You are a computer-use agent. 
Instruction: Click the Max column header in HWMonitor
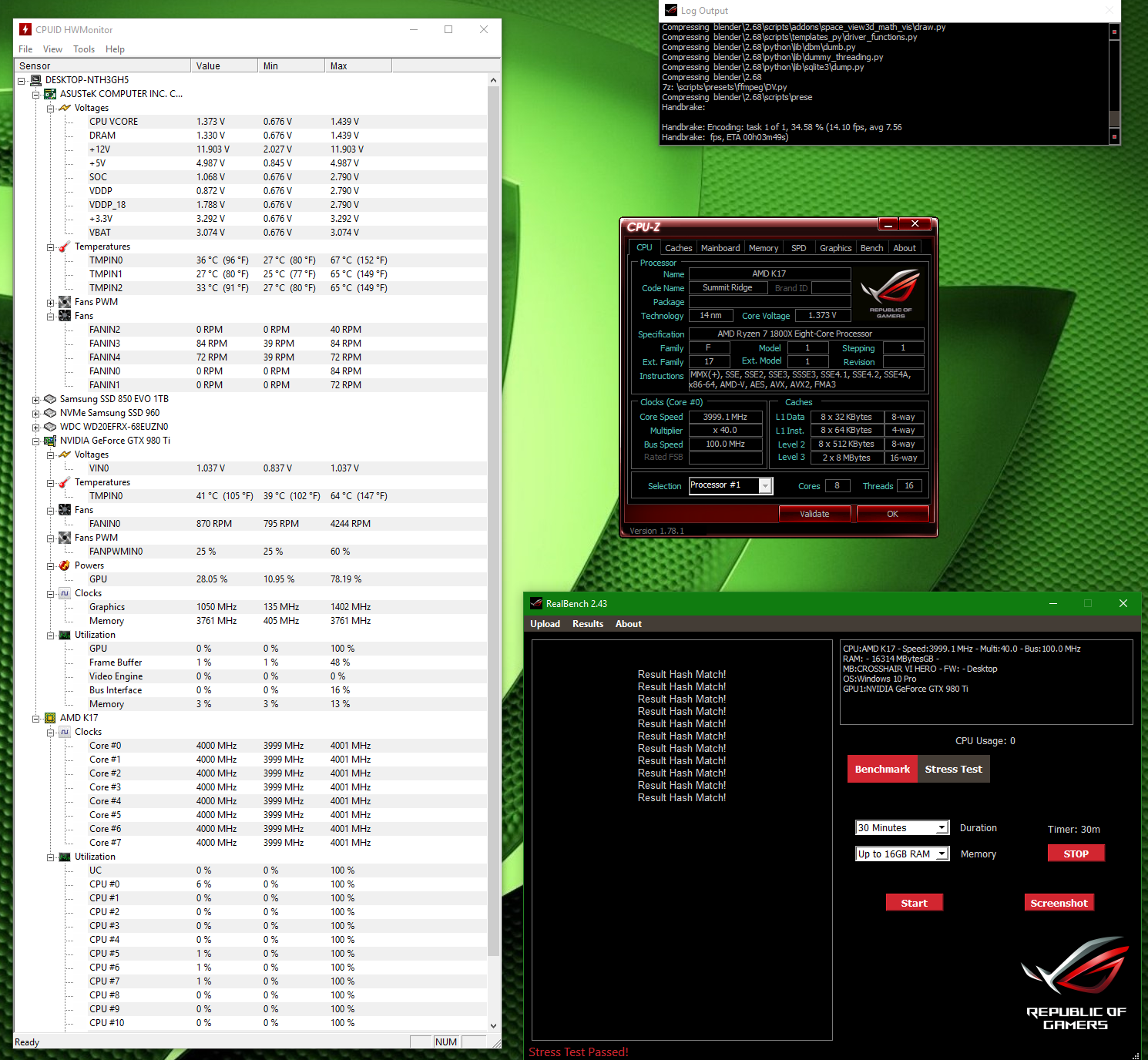[358, 66]
